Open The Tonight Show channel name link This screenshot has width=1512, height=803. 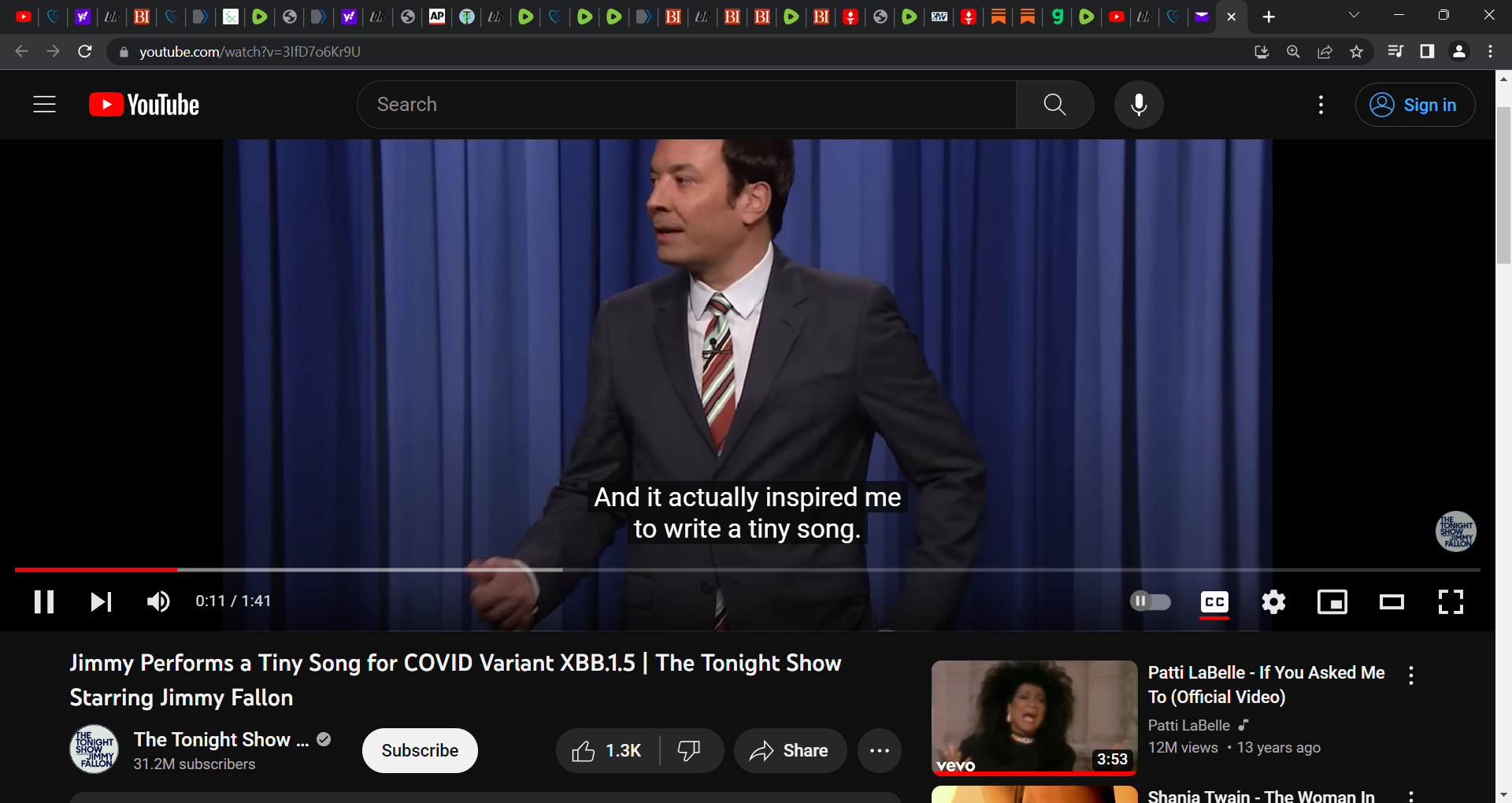(221, 740)
